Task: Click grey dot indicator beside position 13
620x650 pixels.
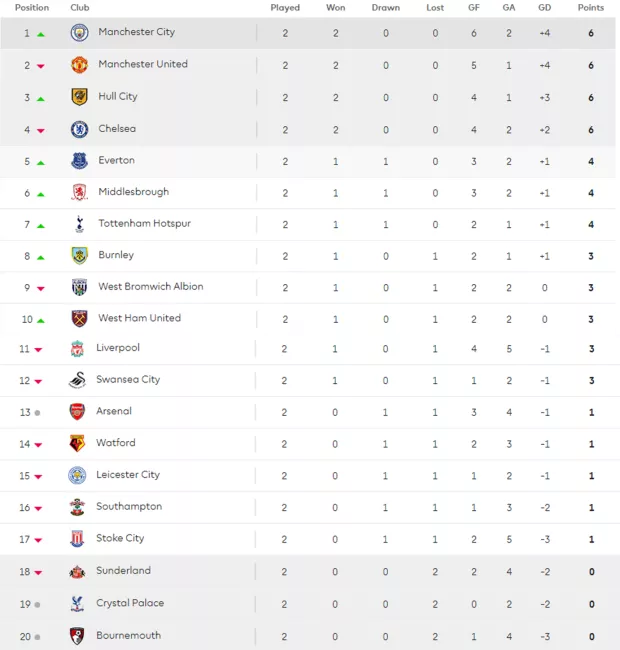Action: pyautogui.click(x=37, y=413)
